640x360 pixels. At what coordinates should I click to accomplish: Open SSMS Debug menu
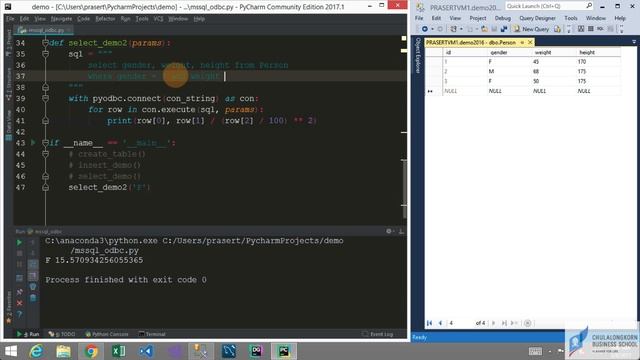click(502, 18)
